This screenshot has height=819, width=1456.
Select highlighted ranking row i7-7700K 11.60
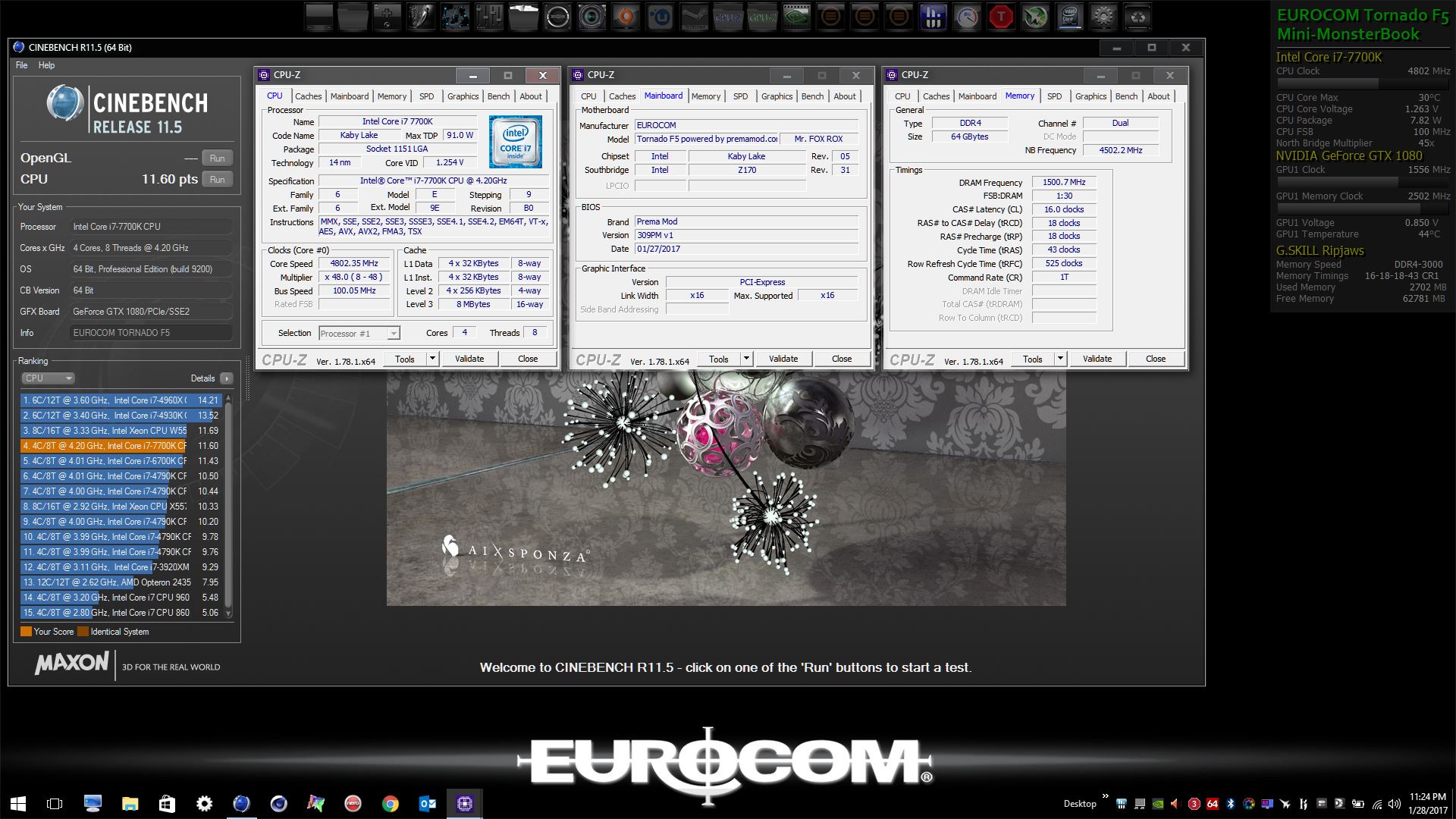point(121,446)
